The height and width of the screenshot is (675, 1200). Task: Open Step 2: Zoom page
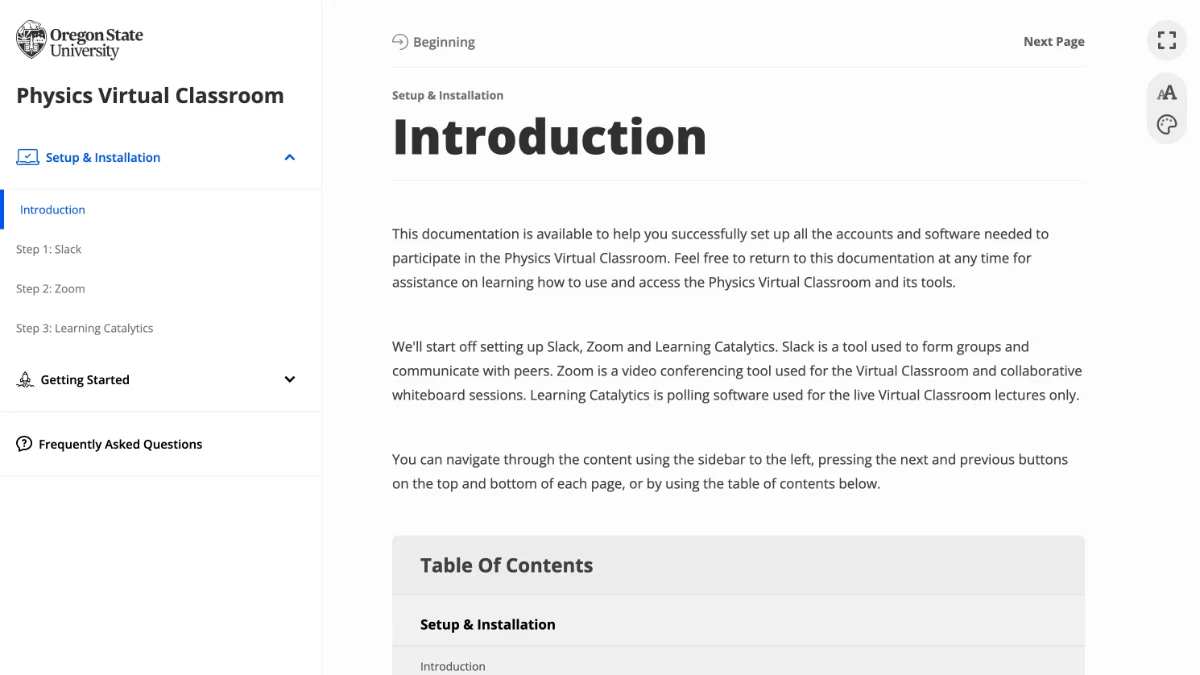(x=51, y=289)
